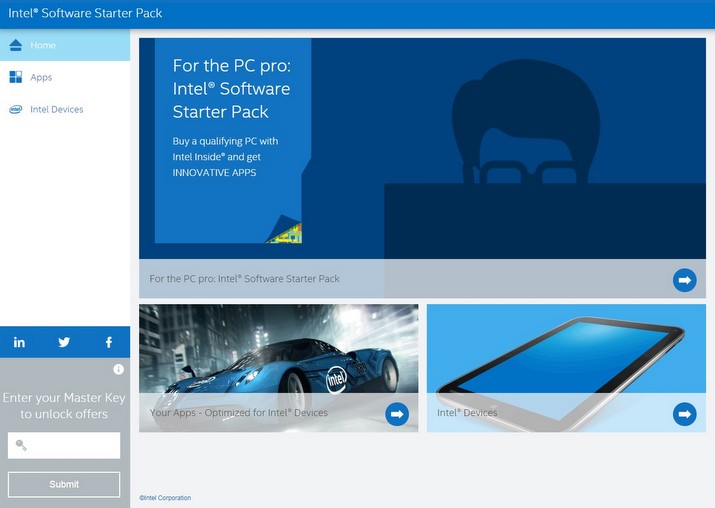This screenshot has width=715, height=508.
Task: Click arrow on Intel Devices tile
Action: tap(684, 413)
